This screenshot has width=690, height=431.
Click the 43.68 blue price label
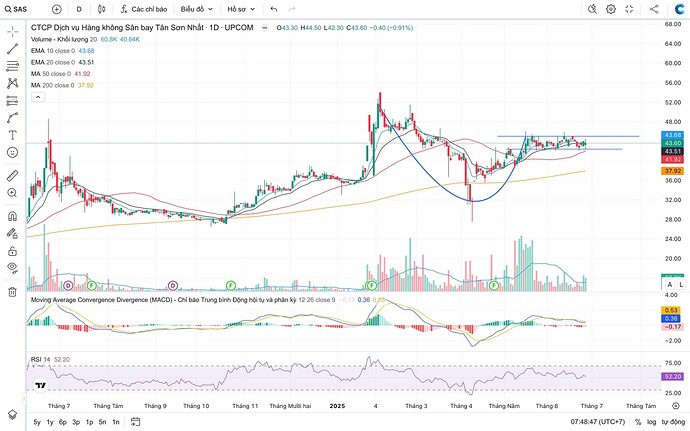(673, 135)
